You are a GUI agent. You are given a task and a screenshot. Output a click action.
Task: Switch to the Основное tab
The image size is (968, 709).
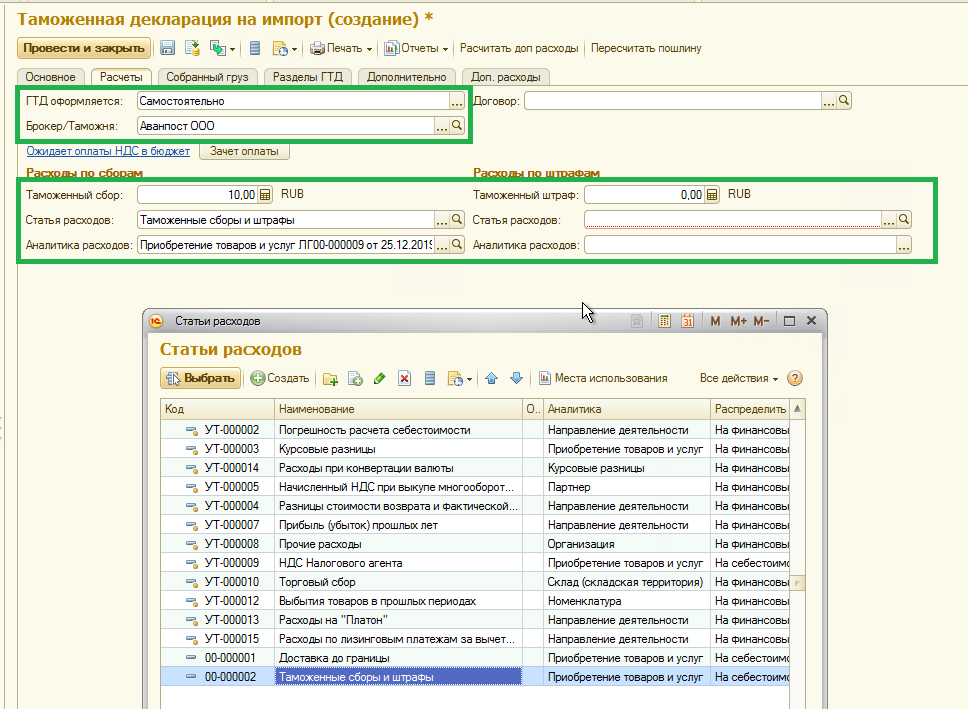pos(51,77)
